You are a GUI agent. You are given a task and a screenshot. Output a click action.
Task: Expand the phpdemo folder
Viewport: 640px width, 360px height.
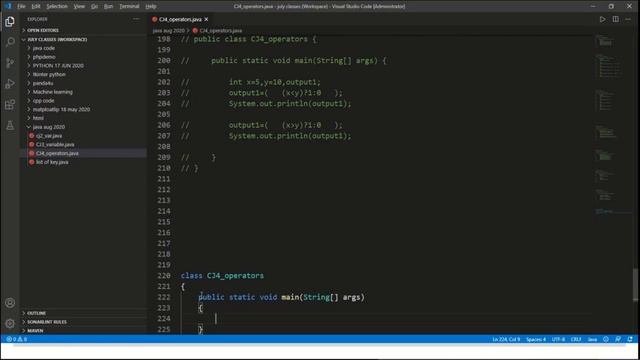coord(83,57)
